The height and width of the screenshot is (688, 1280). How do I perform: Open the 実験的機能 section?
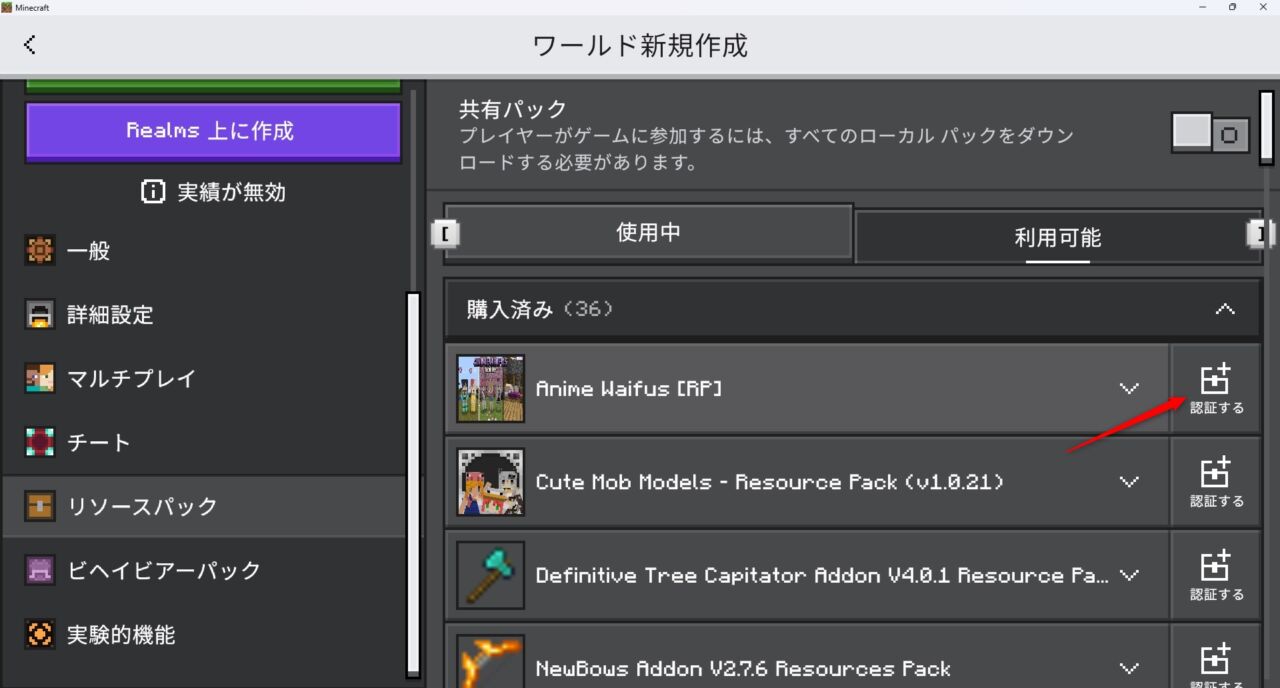(x=204, y=635)
